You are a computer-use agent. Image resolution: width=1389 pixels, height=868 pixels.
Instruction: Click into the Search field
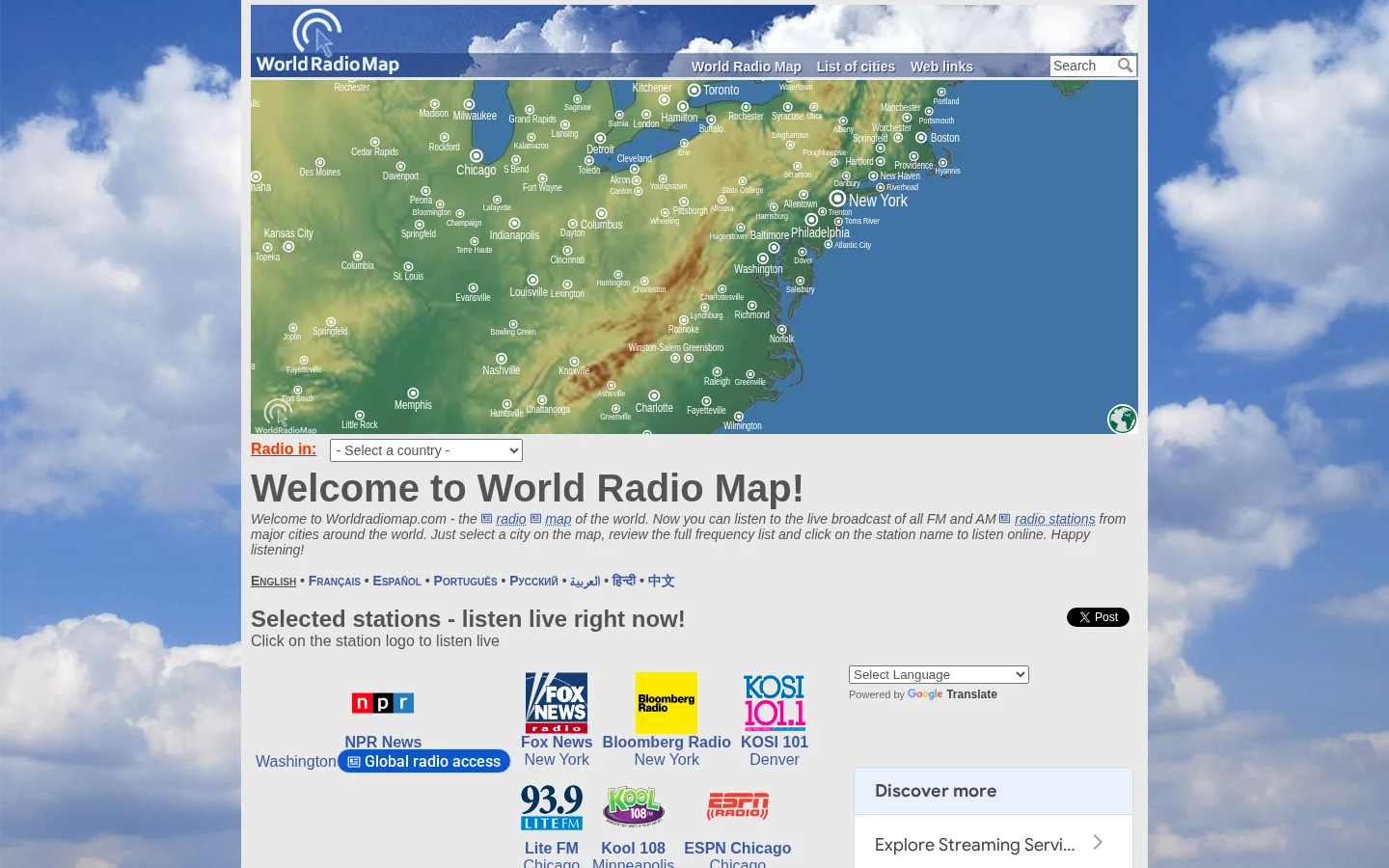pos(1082,66)
